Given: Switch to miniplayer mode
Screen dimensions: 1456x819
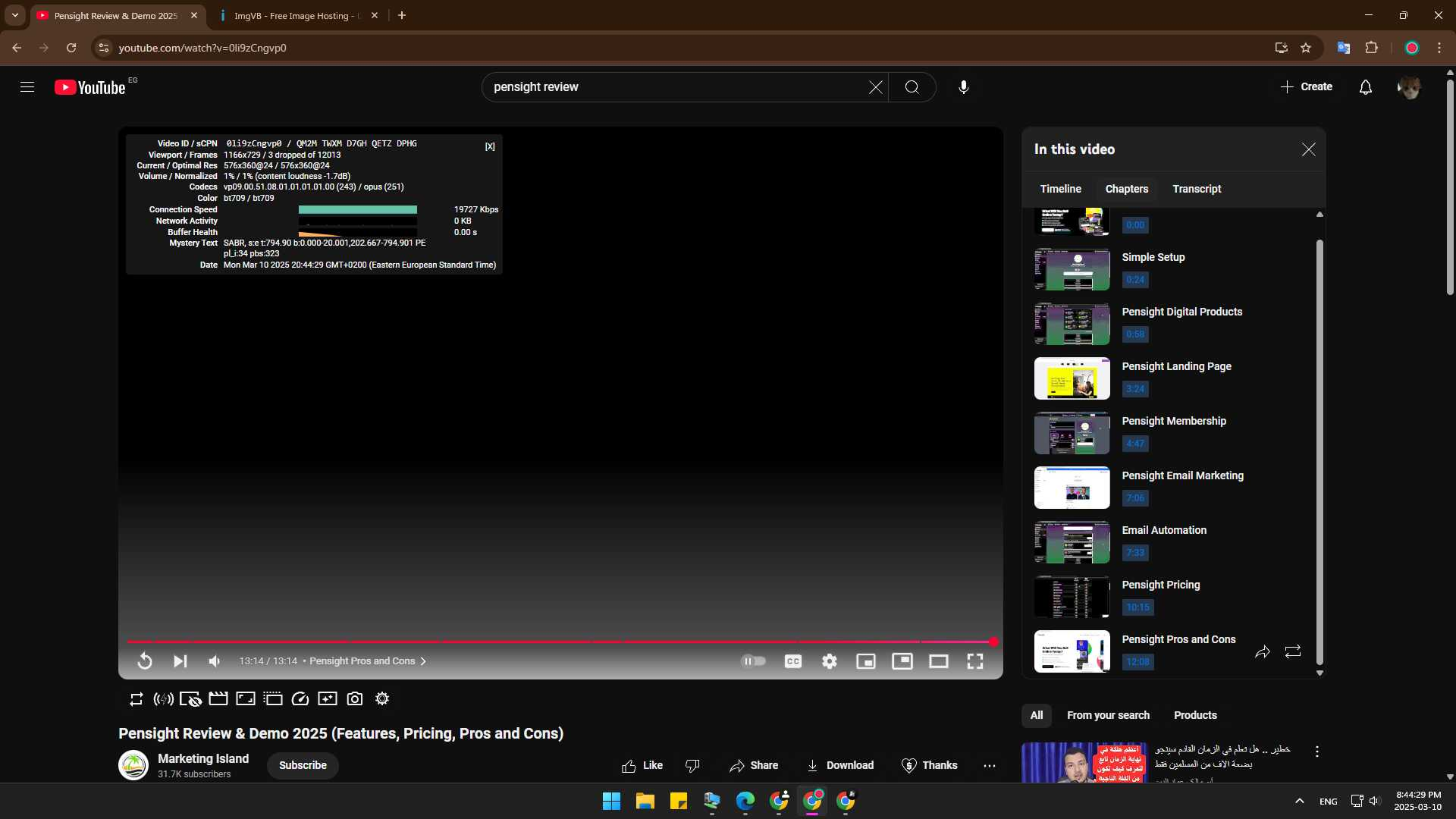Looking at the screenshot, I should click(x=866, y=661).
